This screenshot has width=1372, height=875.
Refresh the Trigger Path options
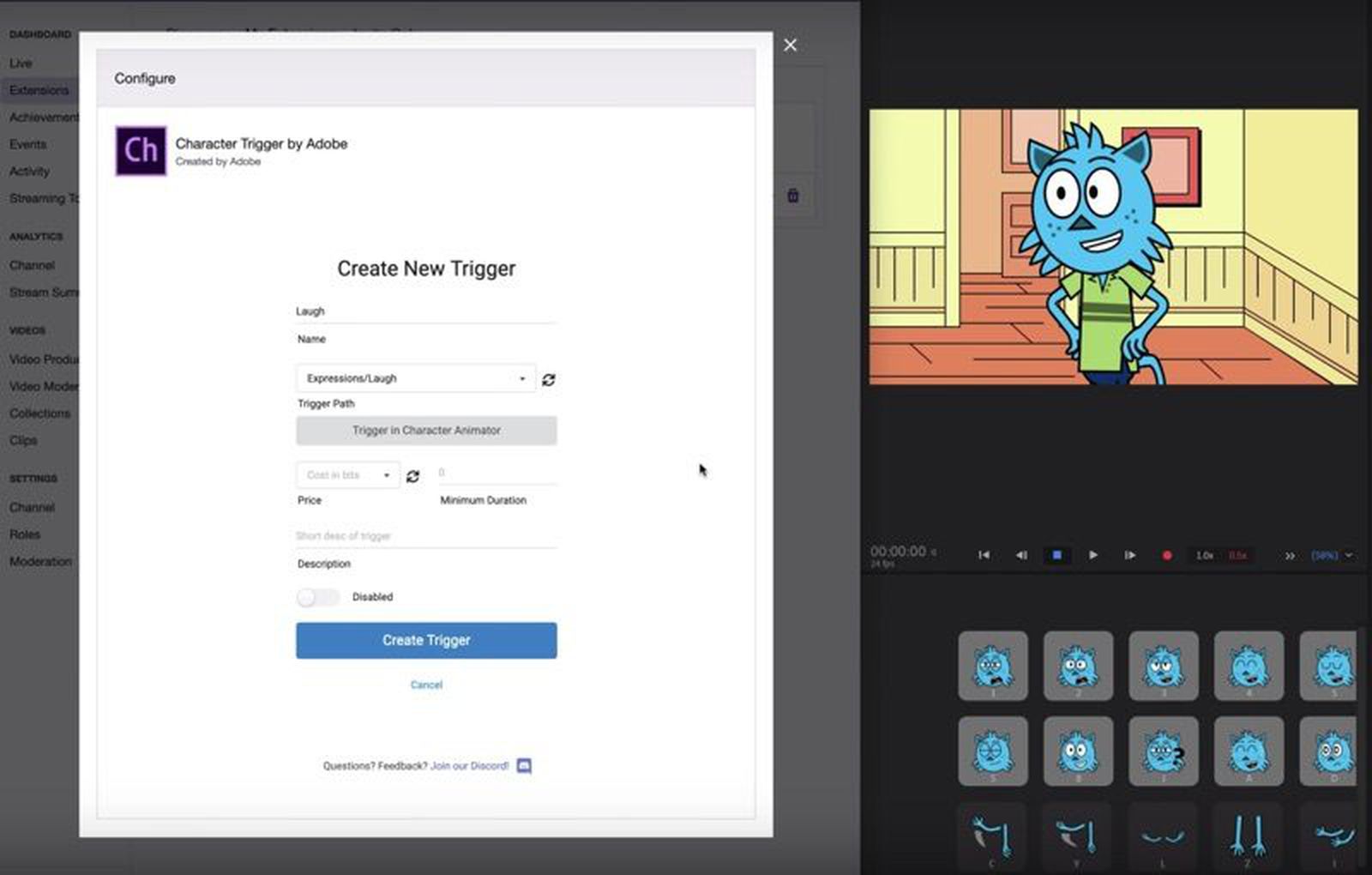point(549,378)
